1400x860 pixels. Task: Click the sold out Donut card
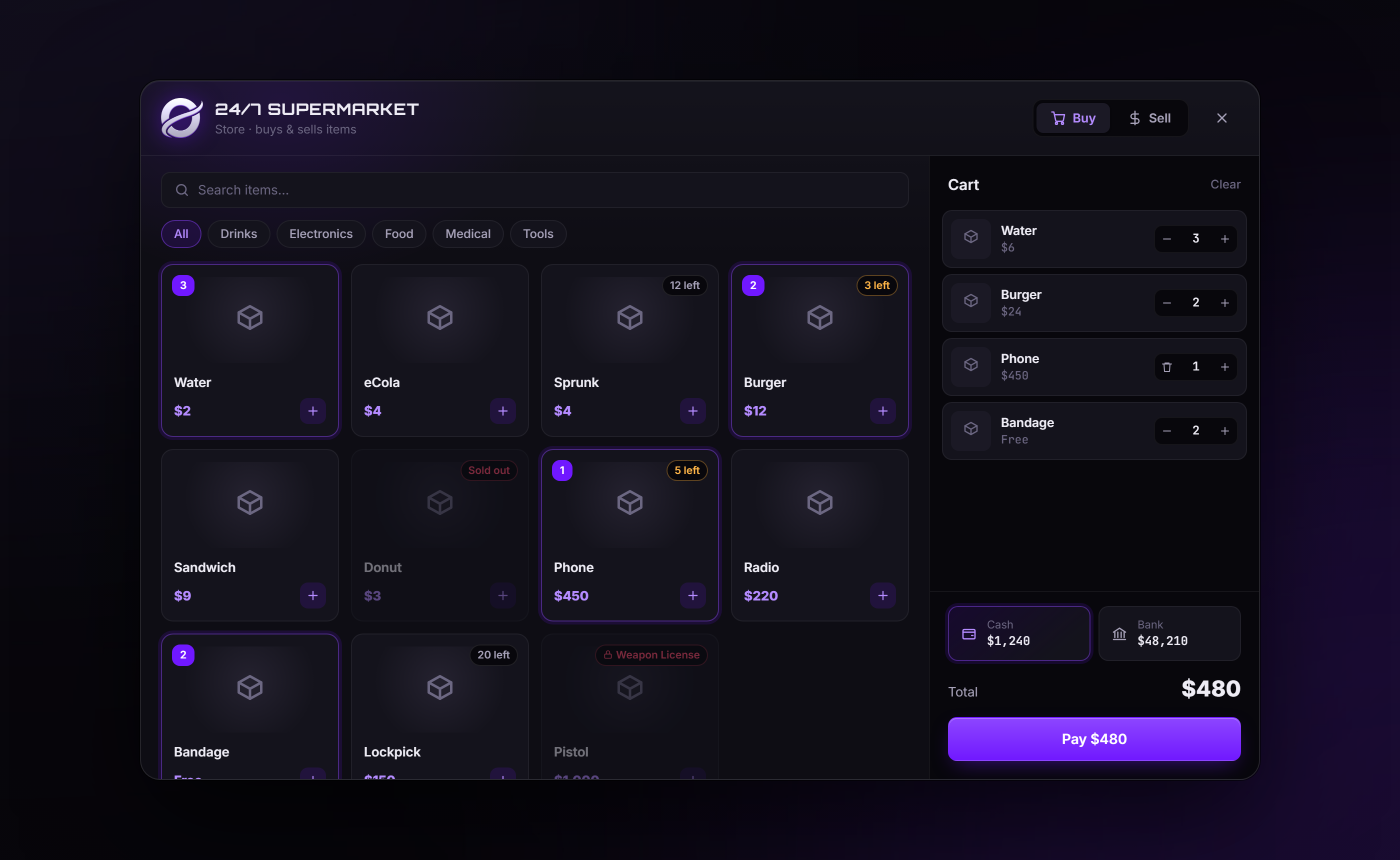click(x=439, y=535)
